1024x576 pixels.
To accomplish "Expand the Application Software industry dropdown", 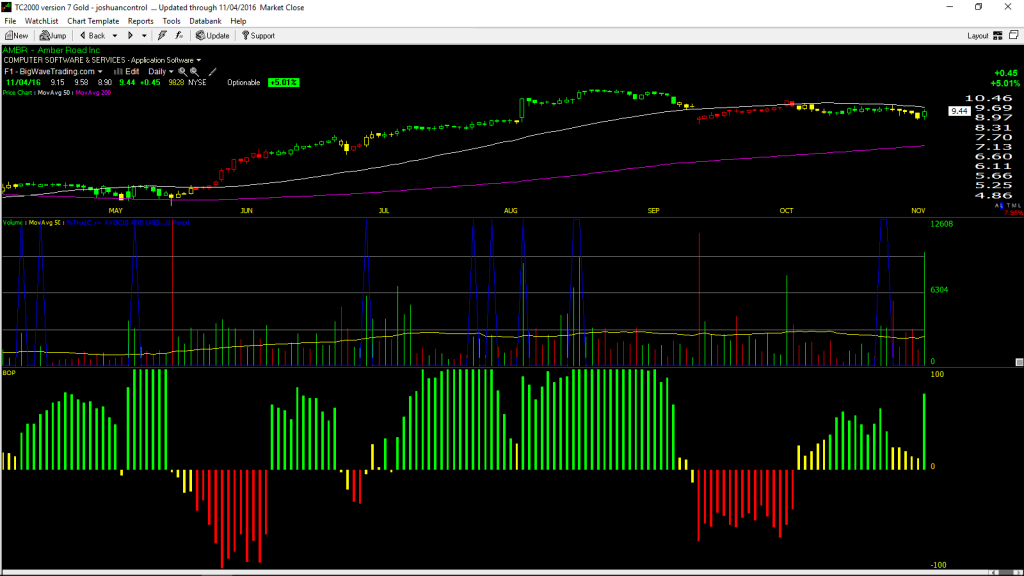I will [x=199, y=60].
